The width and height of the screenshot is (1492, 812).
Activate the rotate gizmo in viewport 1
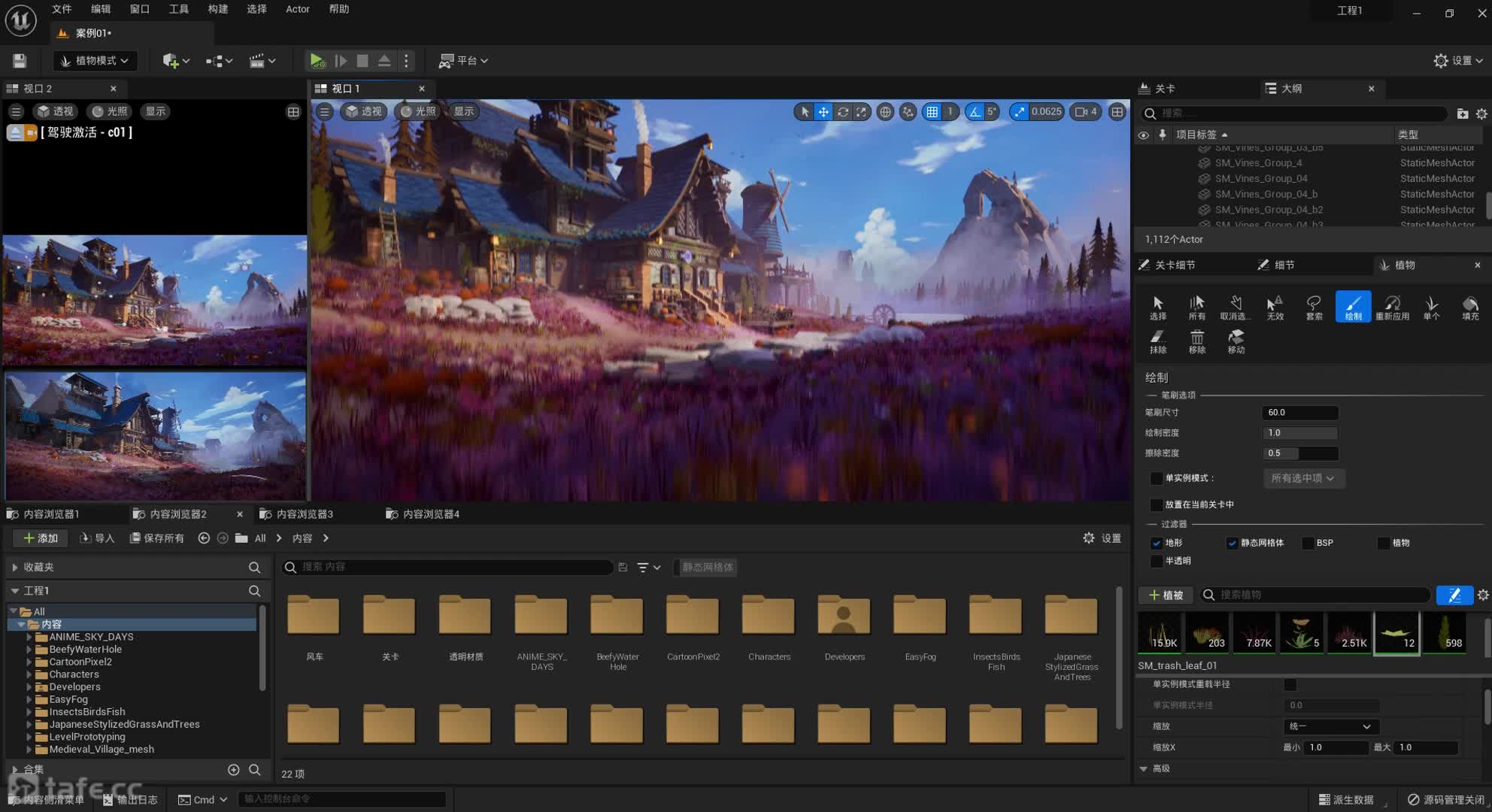[843, 112]
